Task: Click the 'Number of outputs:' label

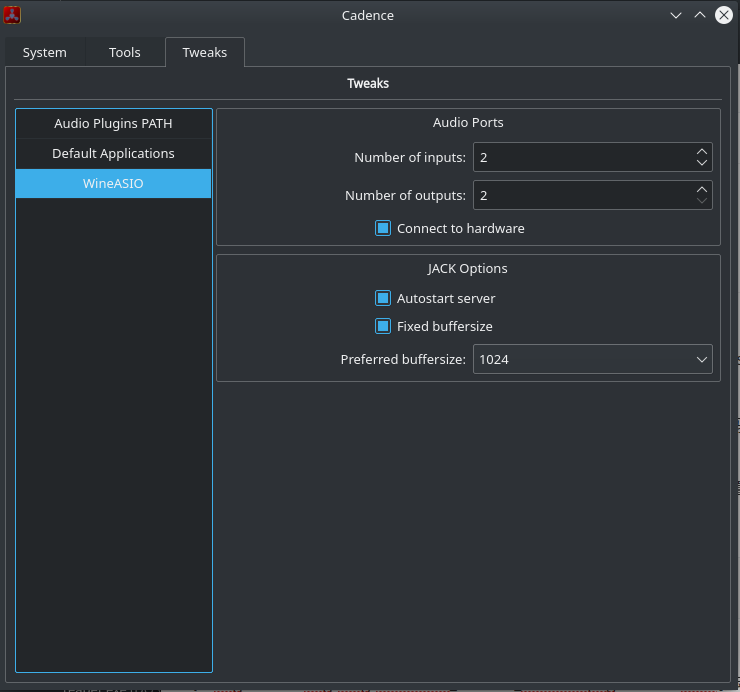Action: pos(405,195)
